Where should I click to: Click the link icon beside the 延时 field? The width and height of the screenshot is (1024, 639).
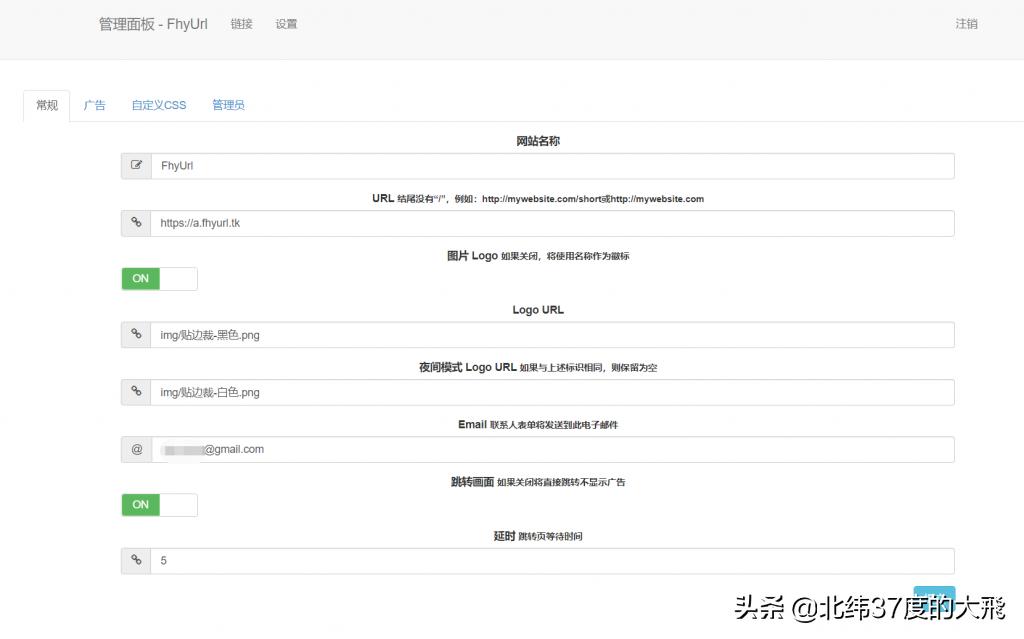tap(136, 560)
